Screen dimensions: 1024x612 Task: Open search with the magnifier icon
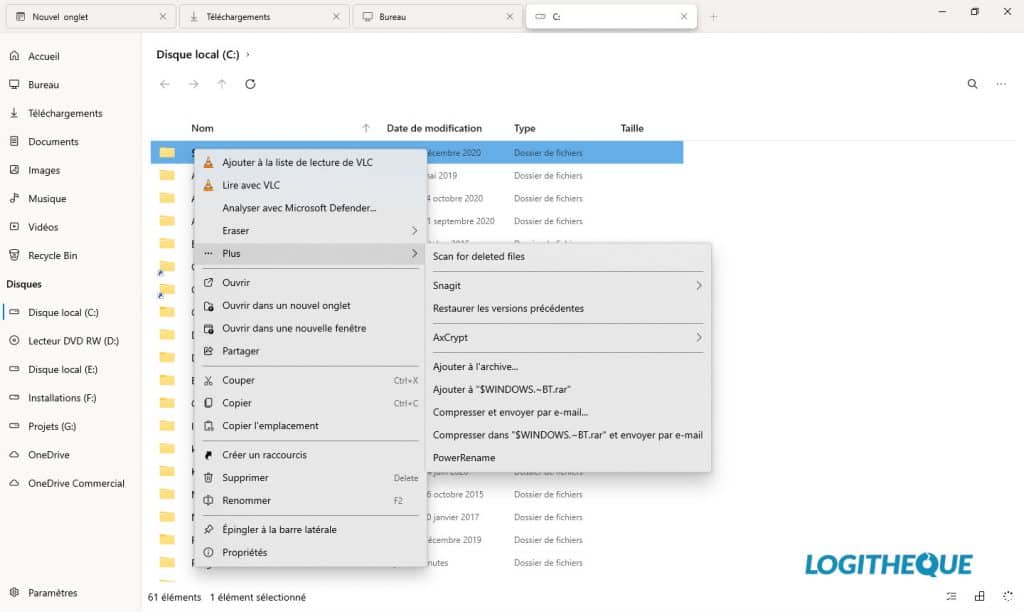click(971, 84)
